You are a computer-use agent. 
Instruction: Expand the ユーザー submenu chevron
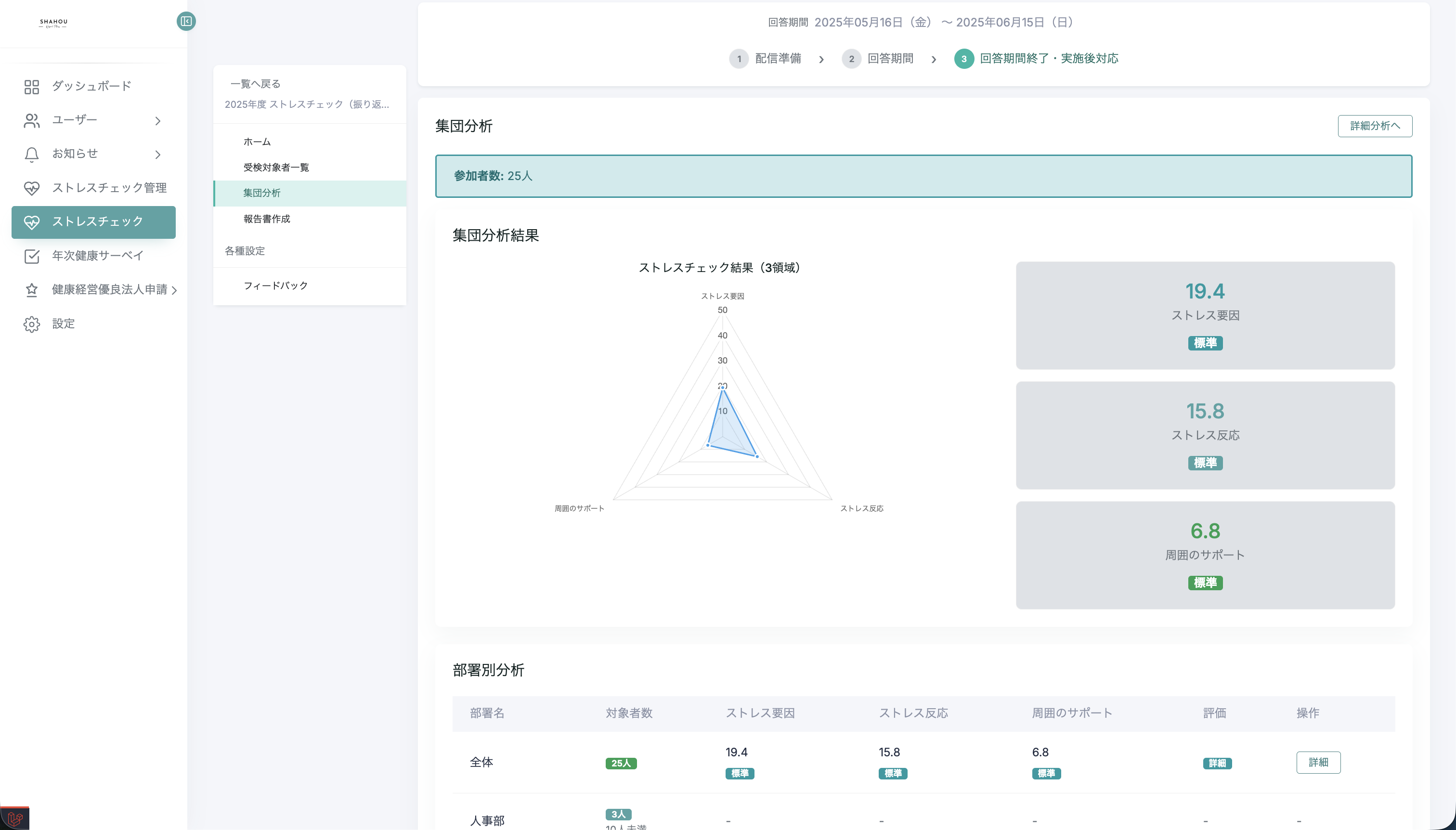coord(158,121)
